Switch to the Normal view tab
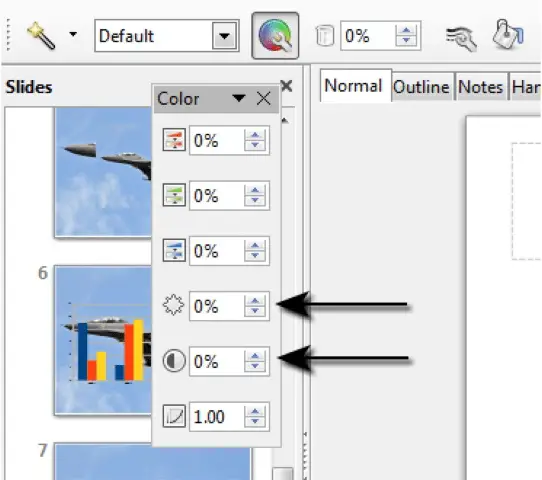542x480 pixels. (x=356, y=86)
